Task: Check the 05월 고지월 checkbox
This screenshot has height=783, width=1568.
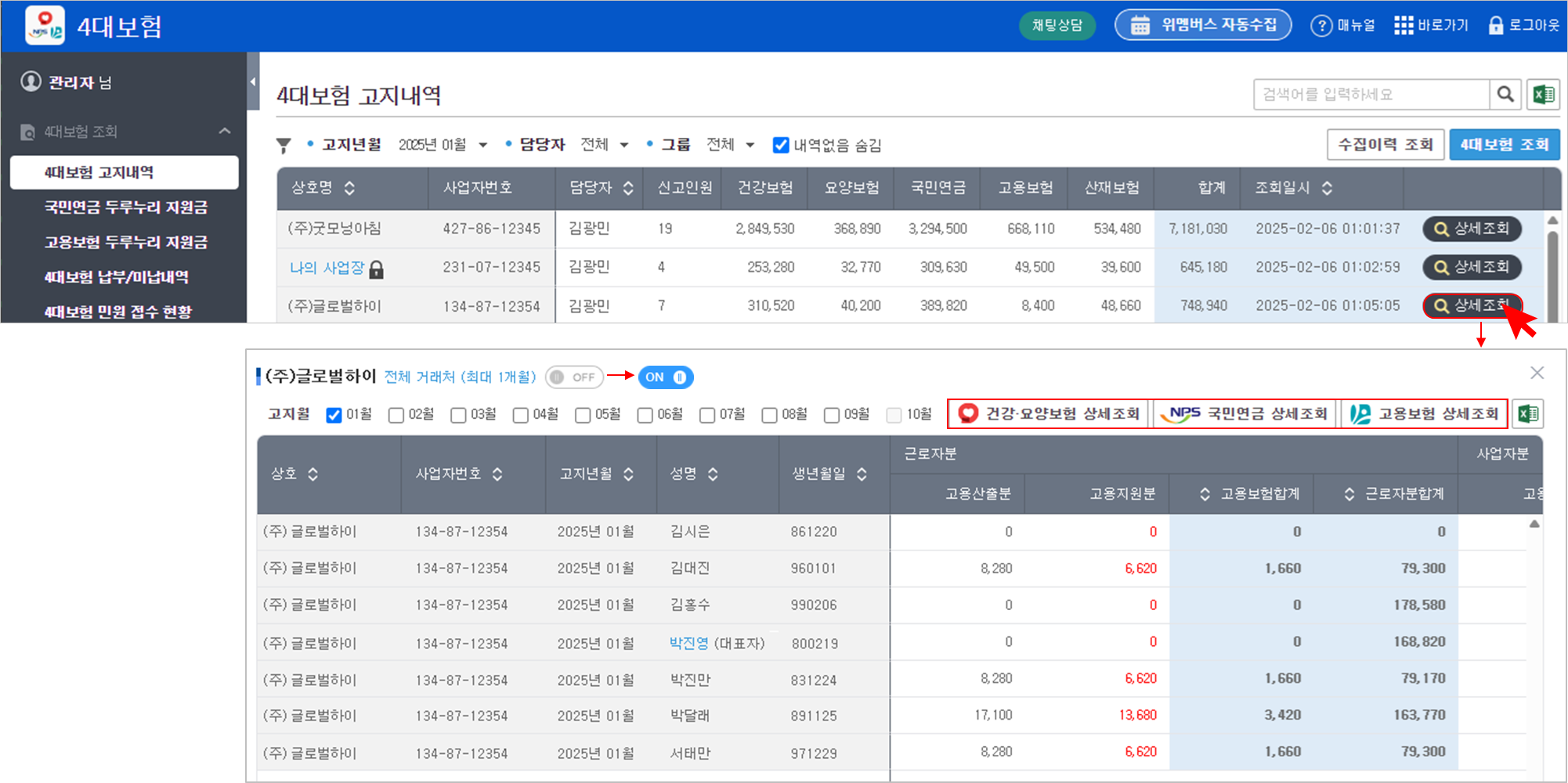Action: coord(583,415)
